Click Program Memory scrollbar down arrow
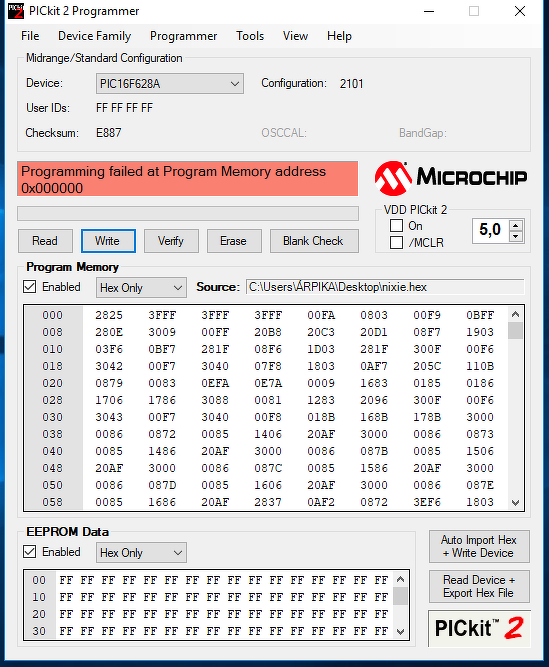Image resolution: width=549 pixels, height=667 pixels. coord(515,502)
